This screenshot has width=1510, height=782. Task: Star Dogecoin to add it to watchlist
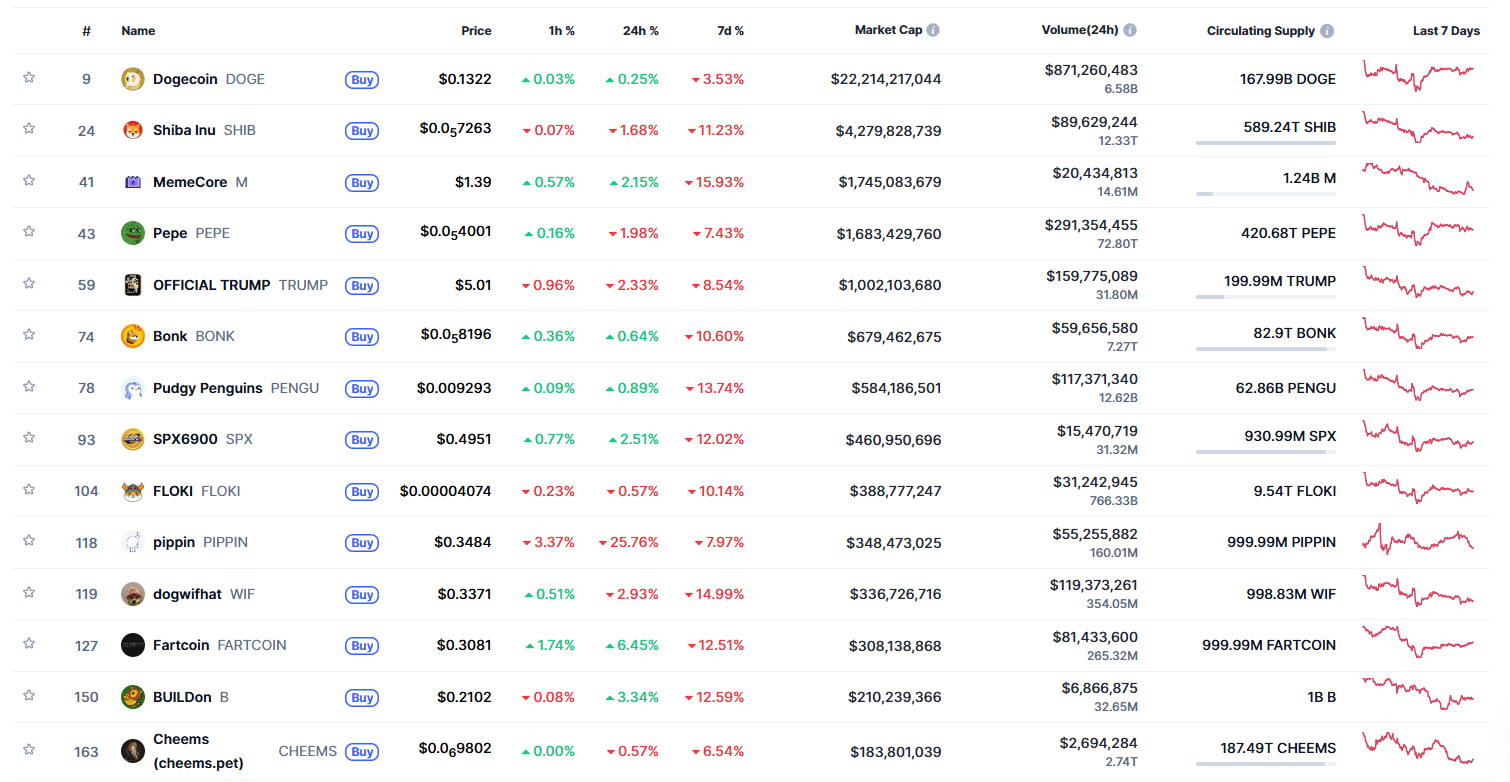(29, 79)
